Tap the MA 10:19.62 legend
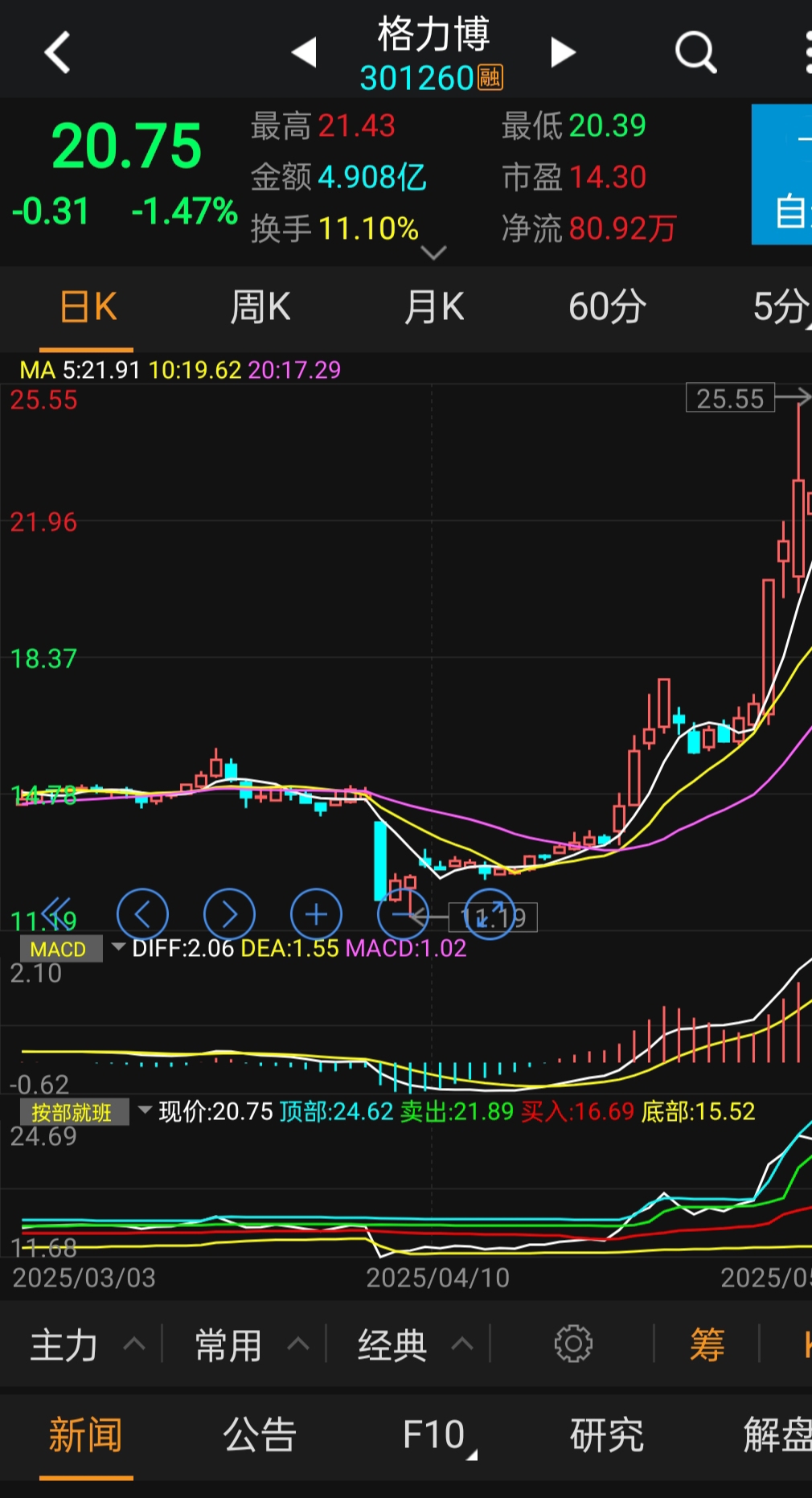 (x=195, y=370)
